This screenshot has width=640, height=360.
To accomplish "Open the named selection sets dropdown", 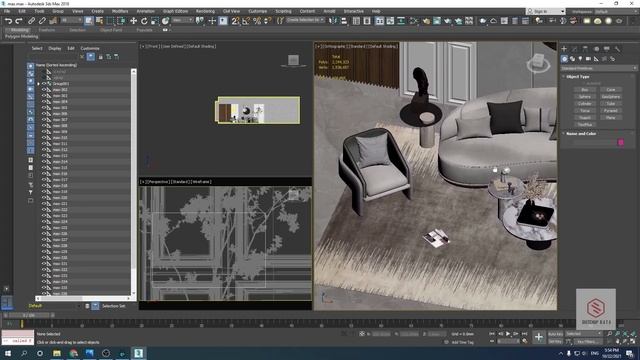I will click(x=305, y=20).
